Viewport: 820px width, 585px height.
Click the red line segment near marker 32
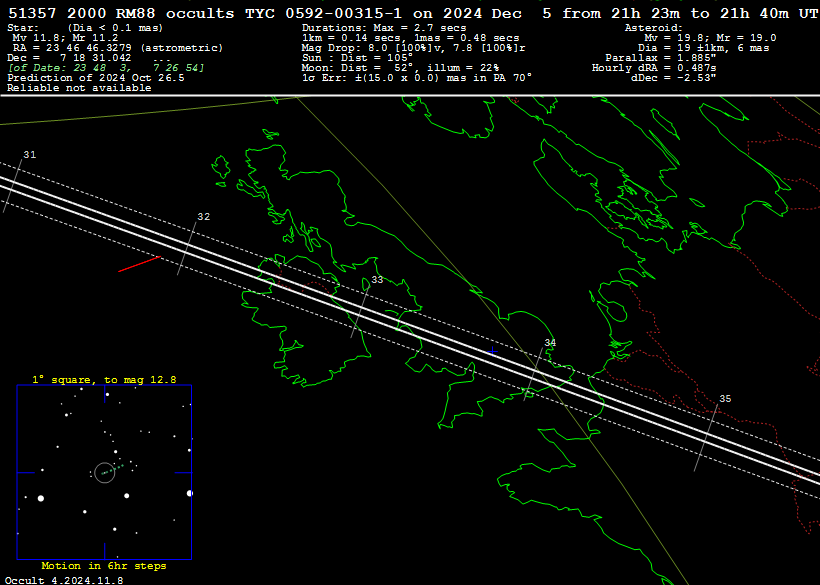coord(140,264)
